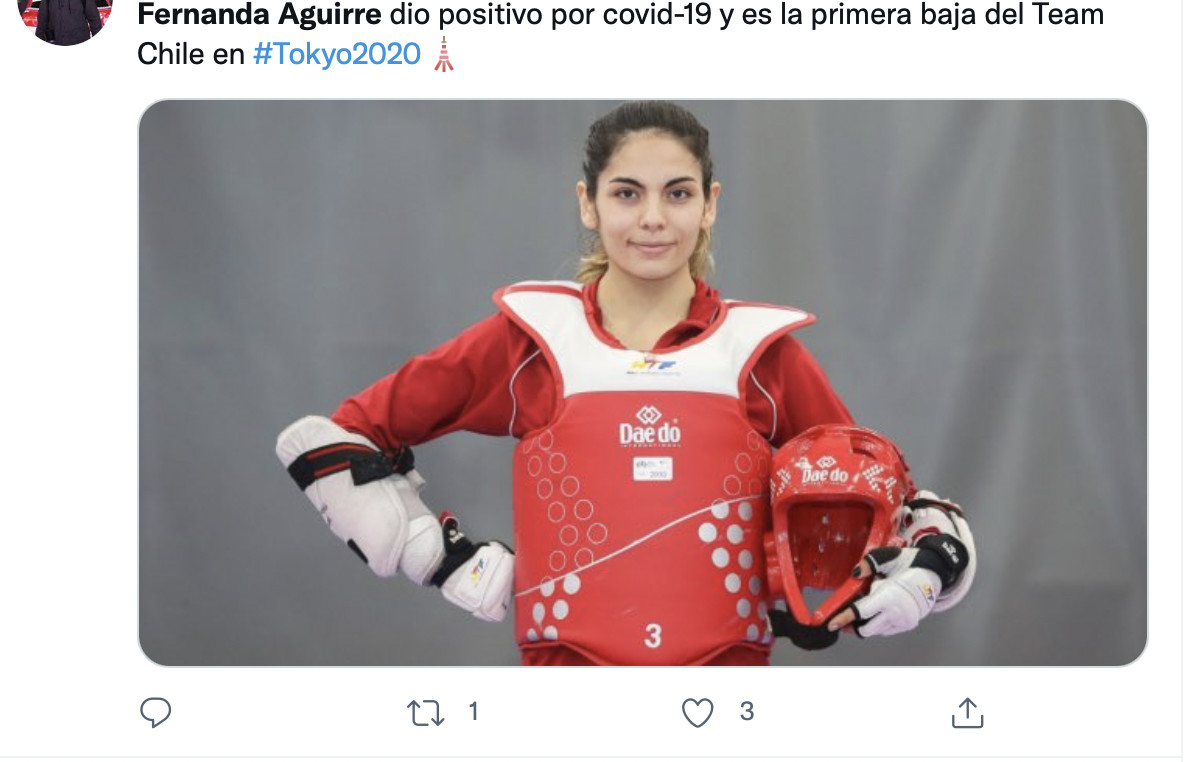The height and width of the screenshot is (762, 1200).
Task: Like the tweet with the heart icon
Action: point(697,712)
